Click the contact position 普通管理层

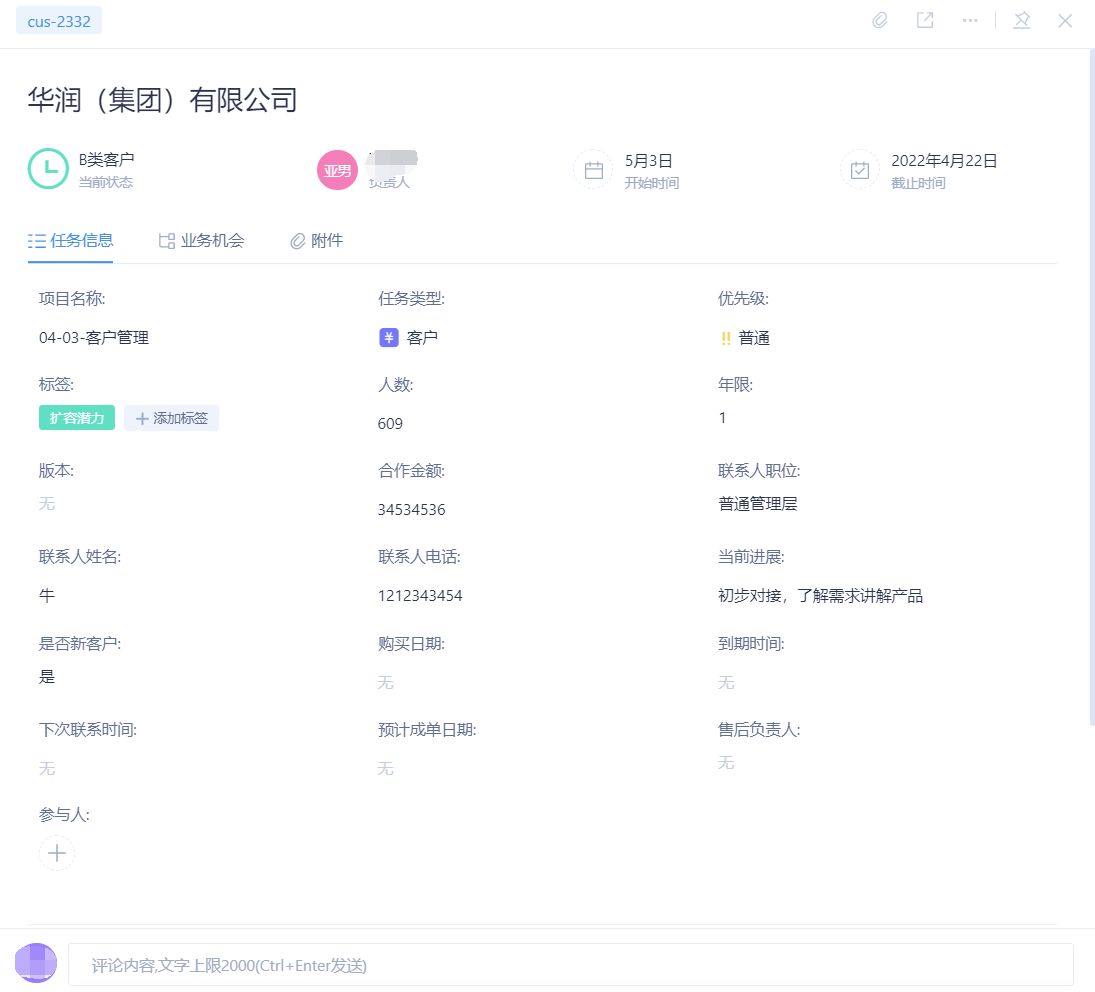pos(758,504)
